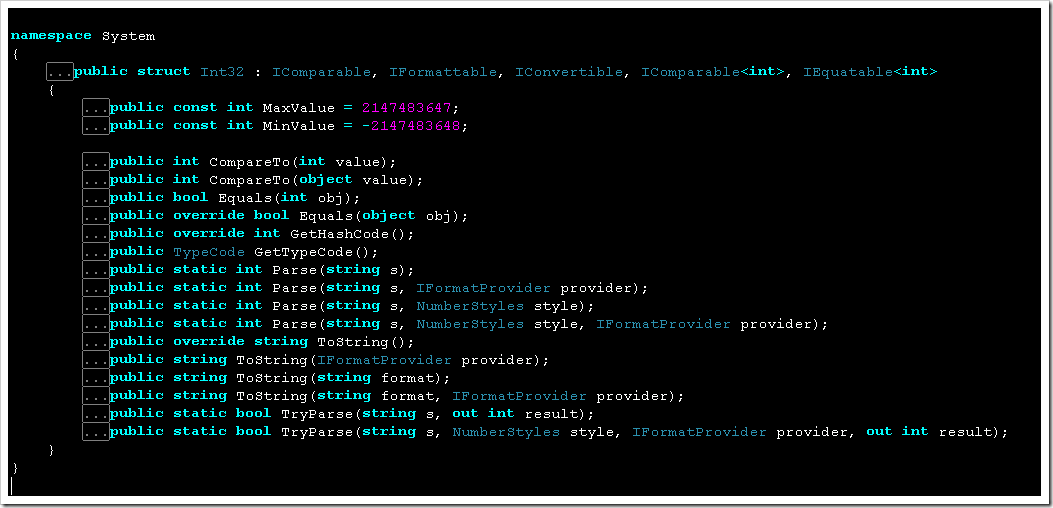This screenshot has width=1053, height=508.
Task: Expand collapsed comment before CompareTo(int value)
Action: (96, 162)
